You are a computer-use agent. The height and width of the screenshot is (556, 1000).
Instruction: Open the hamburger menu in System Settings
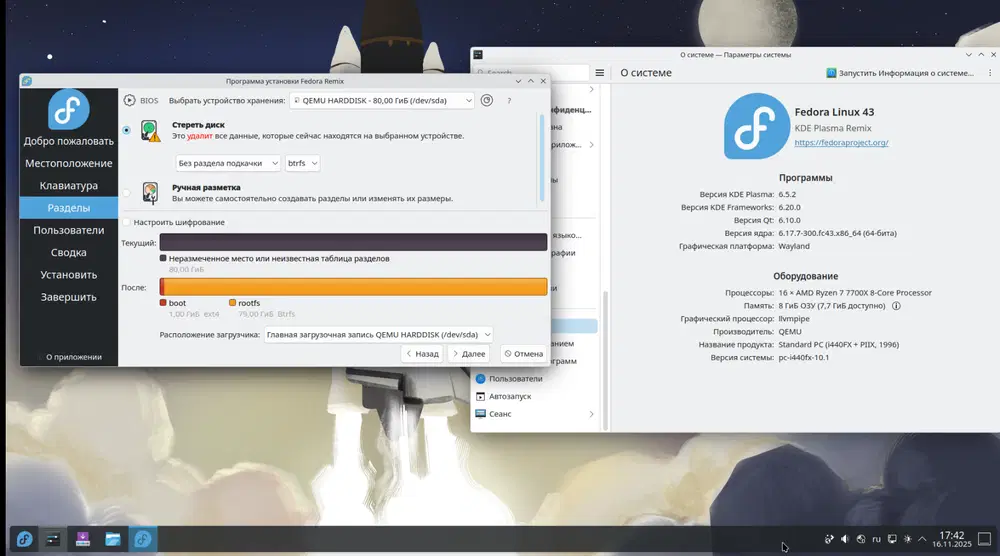click(599, 73)
